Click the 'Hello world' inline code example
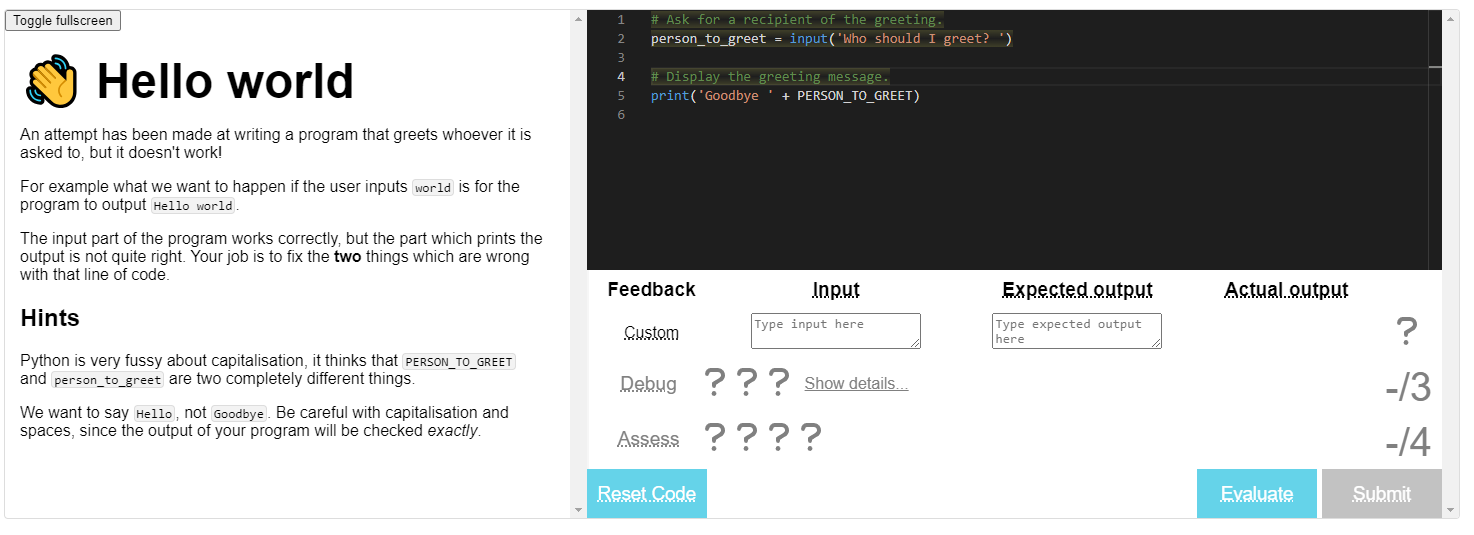The width and height of the screenshot is (1474, 535). click(x=194, y=205)
